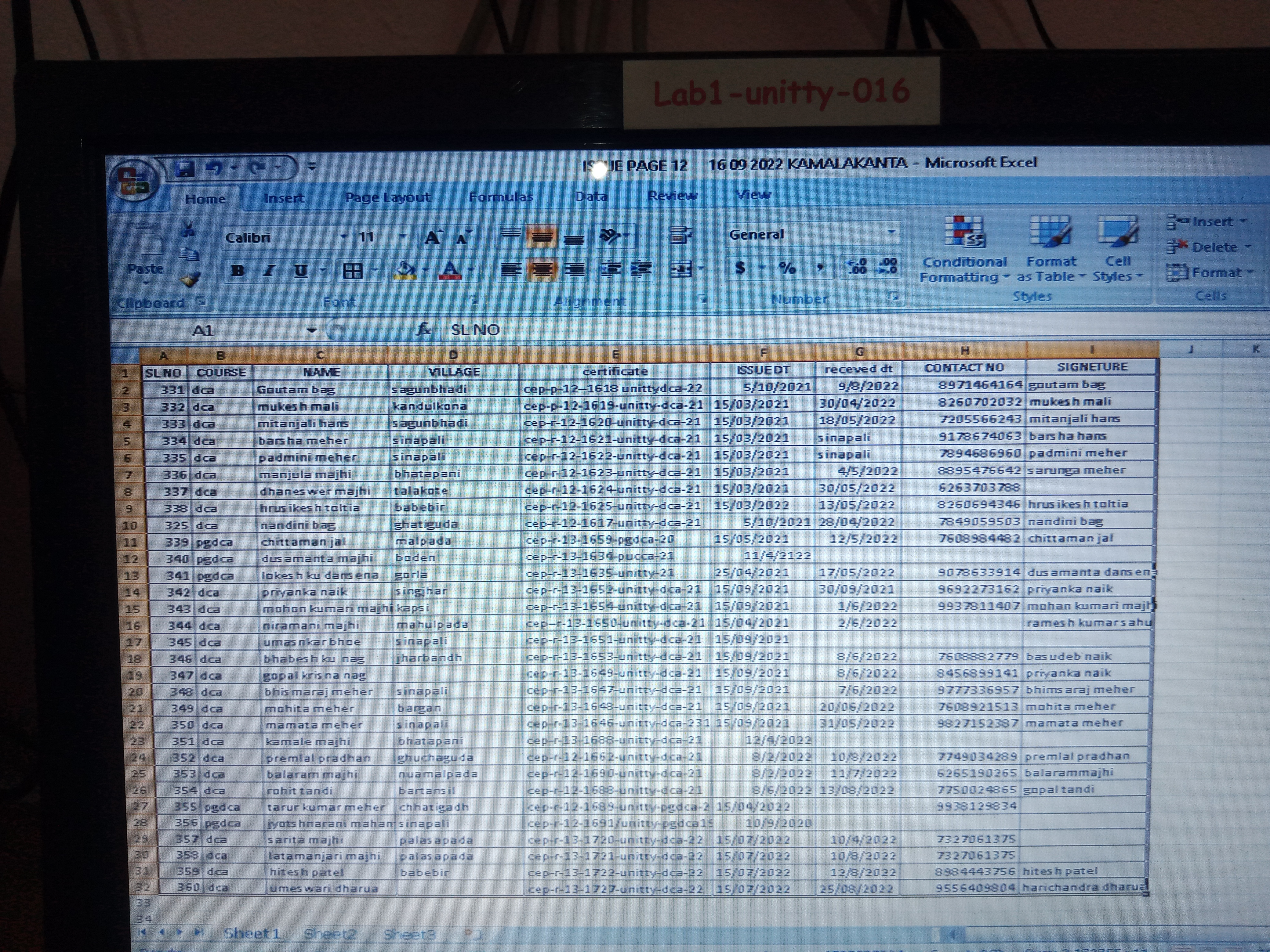Switch to the Page Layout tab

coord(387,197)
